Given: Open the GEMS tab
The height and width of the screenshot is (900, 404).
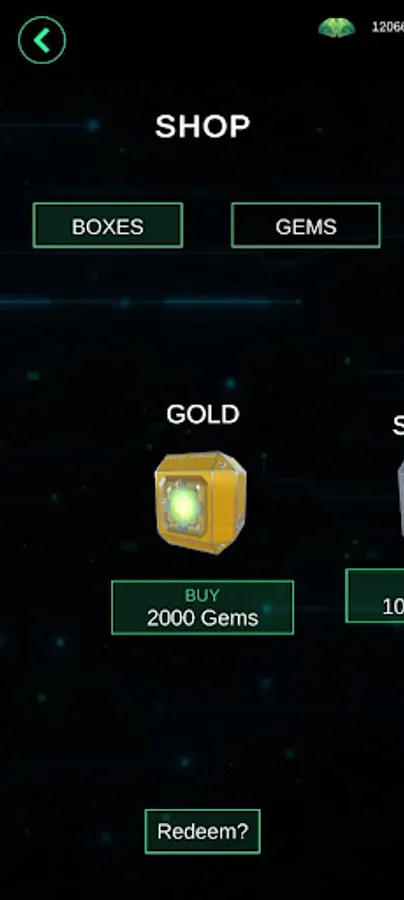Looking at the screenshot, I should (x=306, y=226).
